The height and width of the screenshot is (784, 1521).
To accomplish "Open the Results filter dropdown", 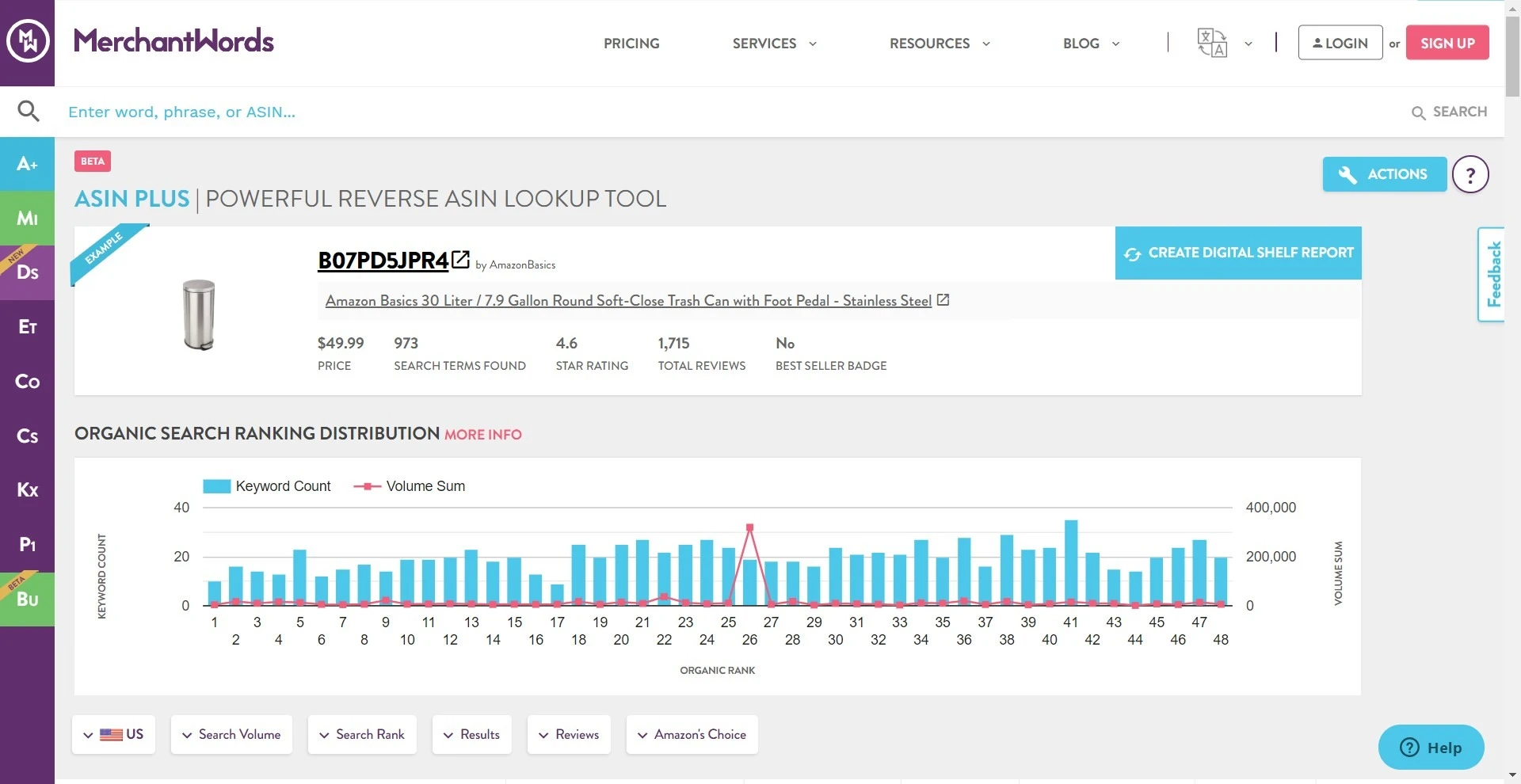I will [471, 734].
